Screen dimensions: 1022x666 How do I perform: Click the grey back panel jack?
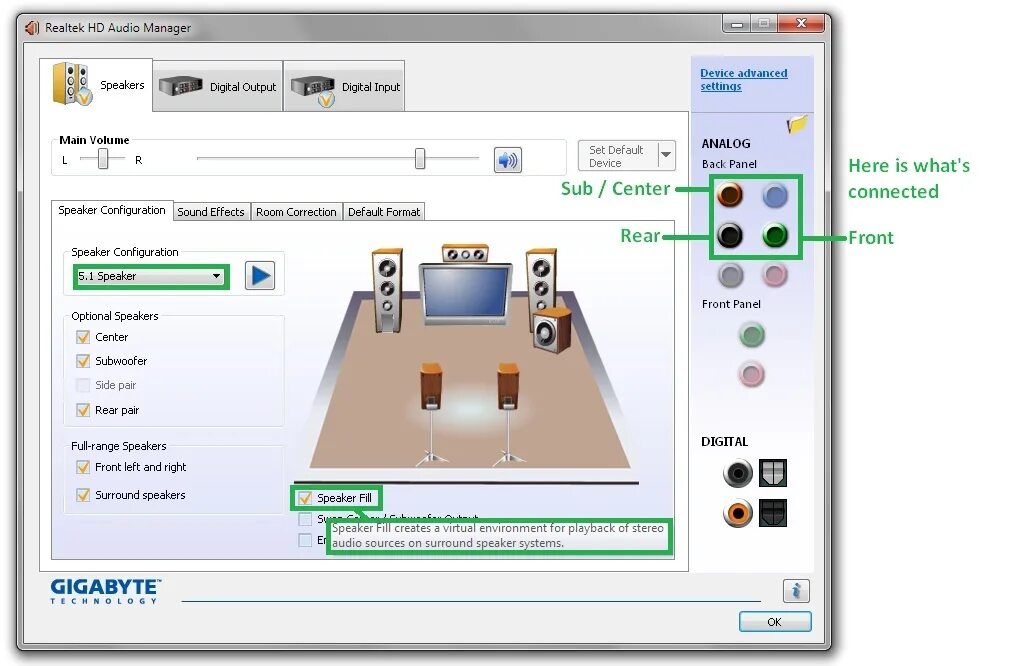tap(730, 275)
